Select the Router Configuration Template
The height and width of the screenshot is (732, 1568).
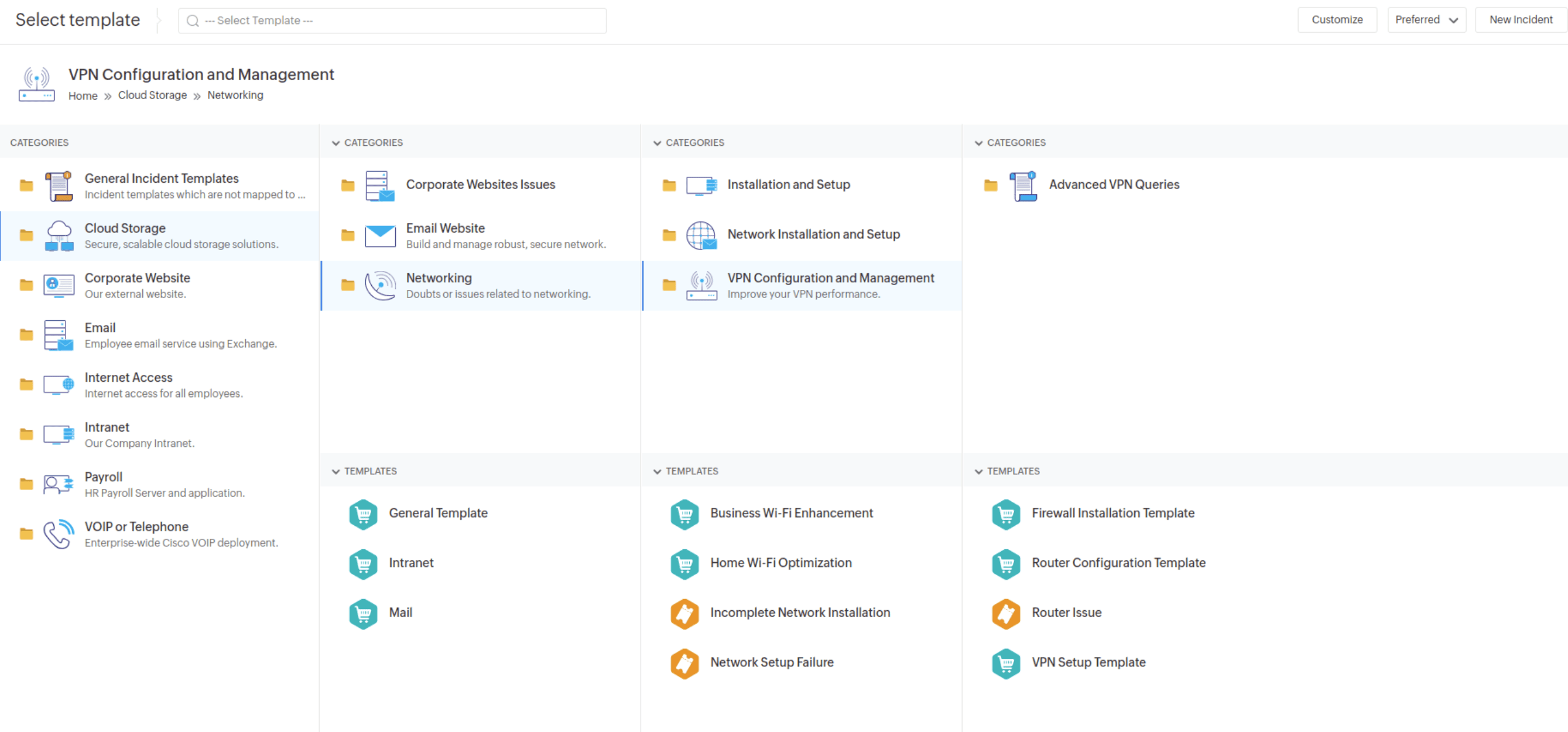[1118, 563]
